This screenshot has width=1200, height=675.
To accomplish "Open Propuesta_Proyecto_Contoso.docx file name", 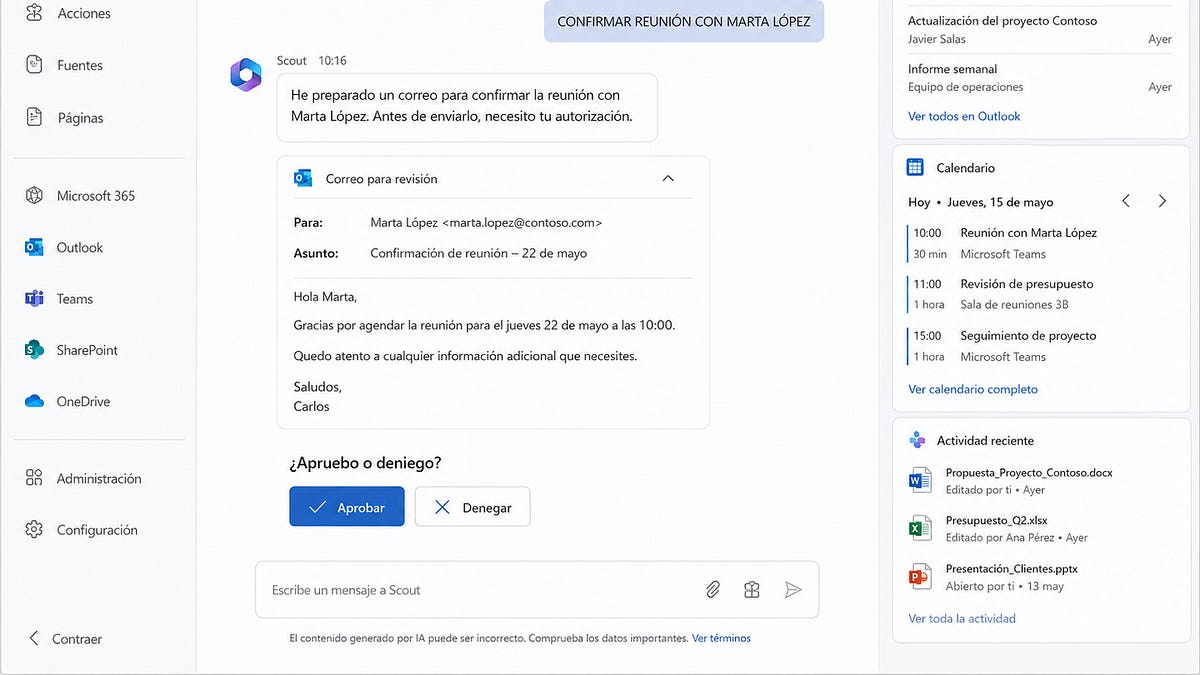I will pos(1029,472).
